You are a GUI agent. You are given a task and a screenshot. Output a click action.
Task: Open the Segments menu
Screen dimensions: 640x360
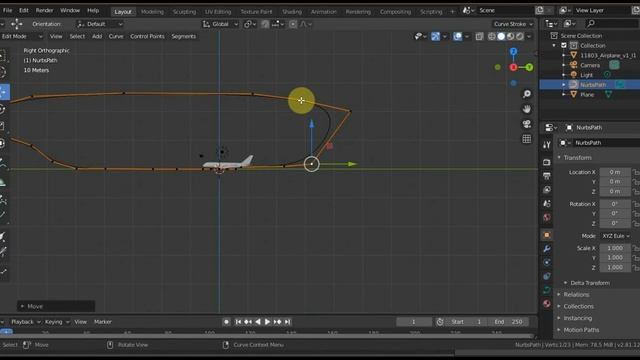[183, 36]
